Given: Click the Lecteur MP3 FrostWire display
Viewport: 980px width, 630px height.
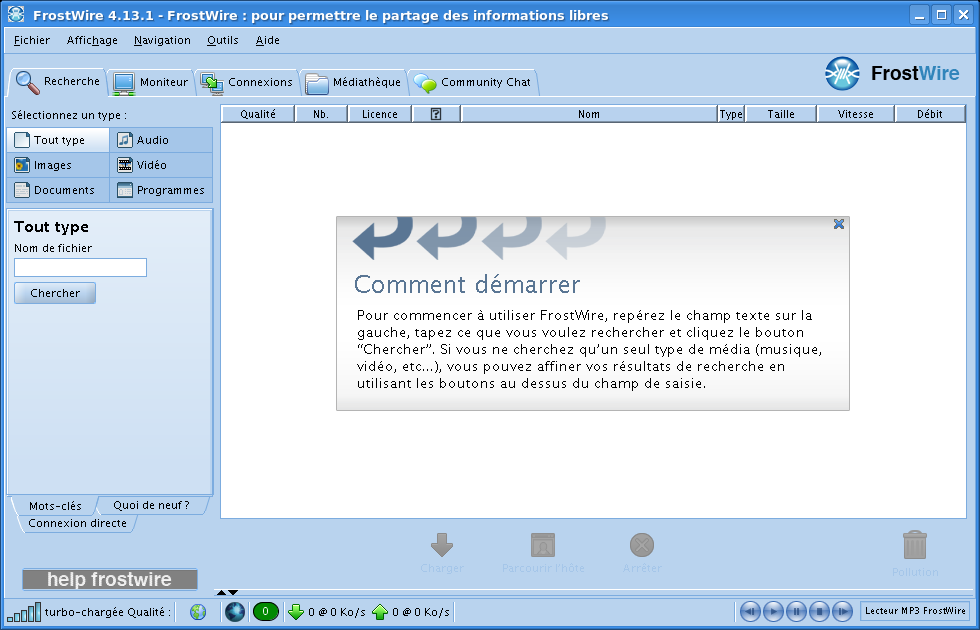Looking at the screenshot, I should pyautogui.click(x=915, y=611).
